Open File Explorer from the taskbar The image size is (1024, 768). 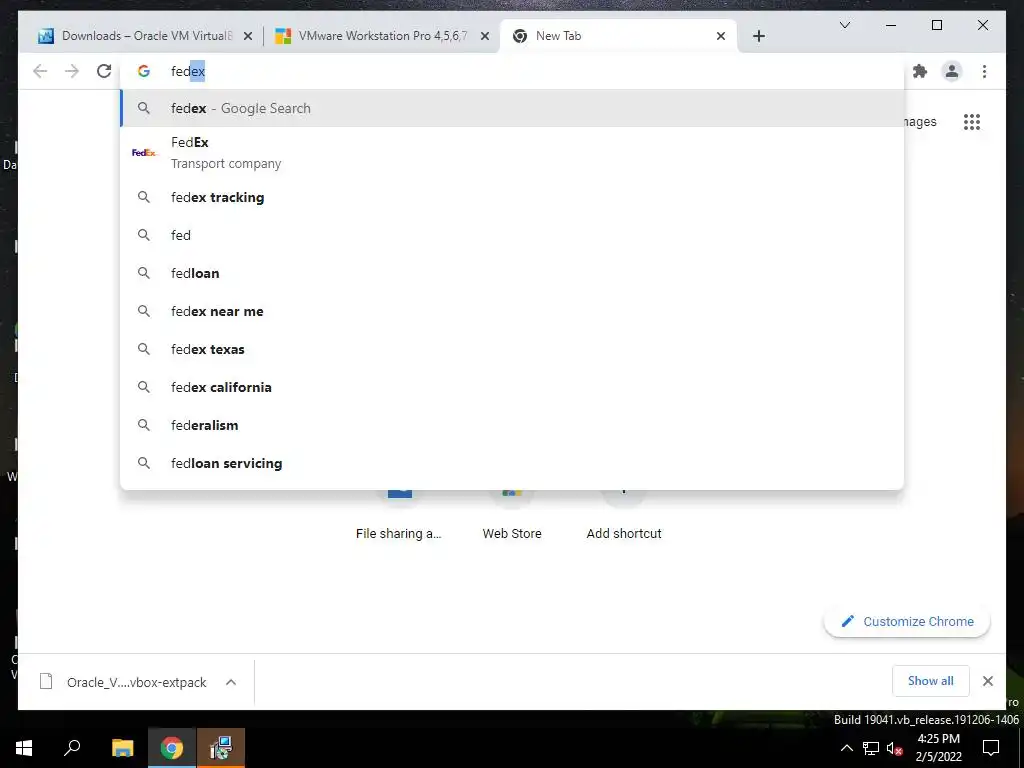click(x=122, y=748)
